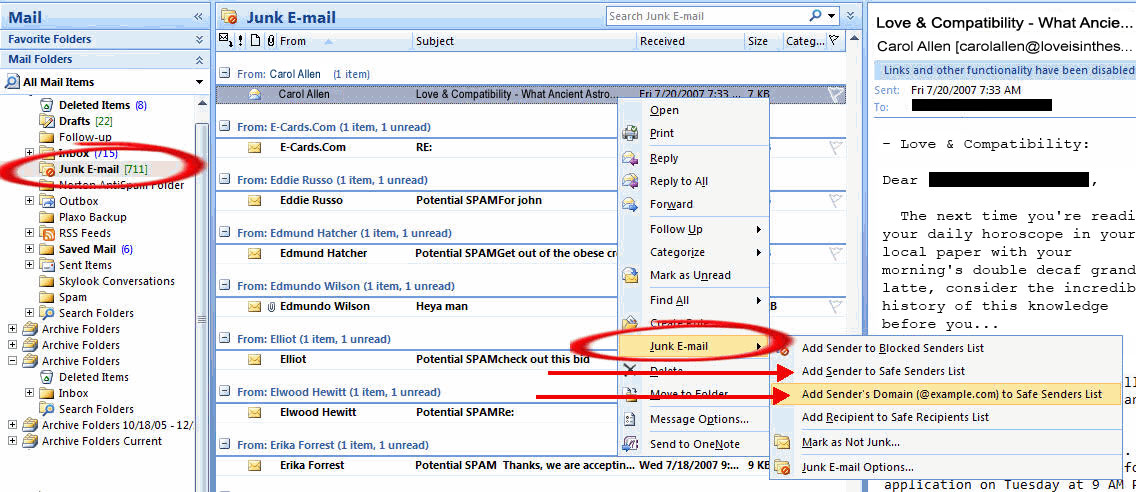Viewport: 1136px width, 492px height.
Task: Open the Junk E-mail folder
Action: (102, 170)
